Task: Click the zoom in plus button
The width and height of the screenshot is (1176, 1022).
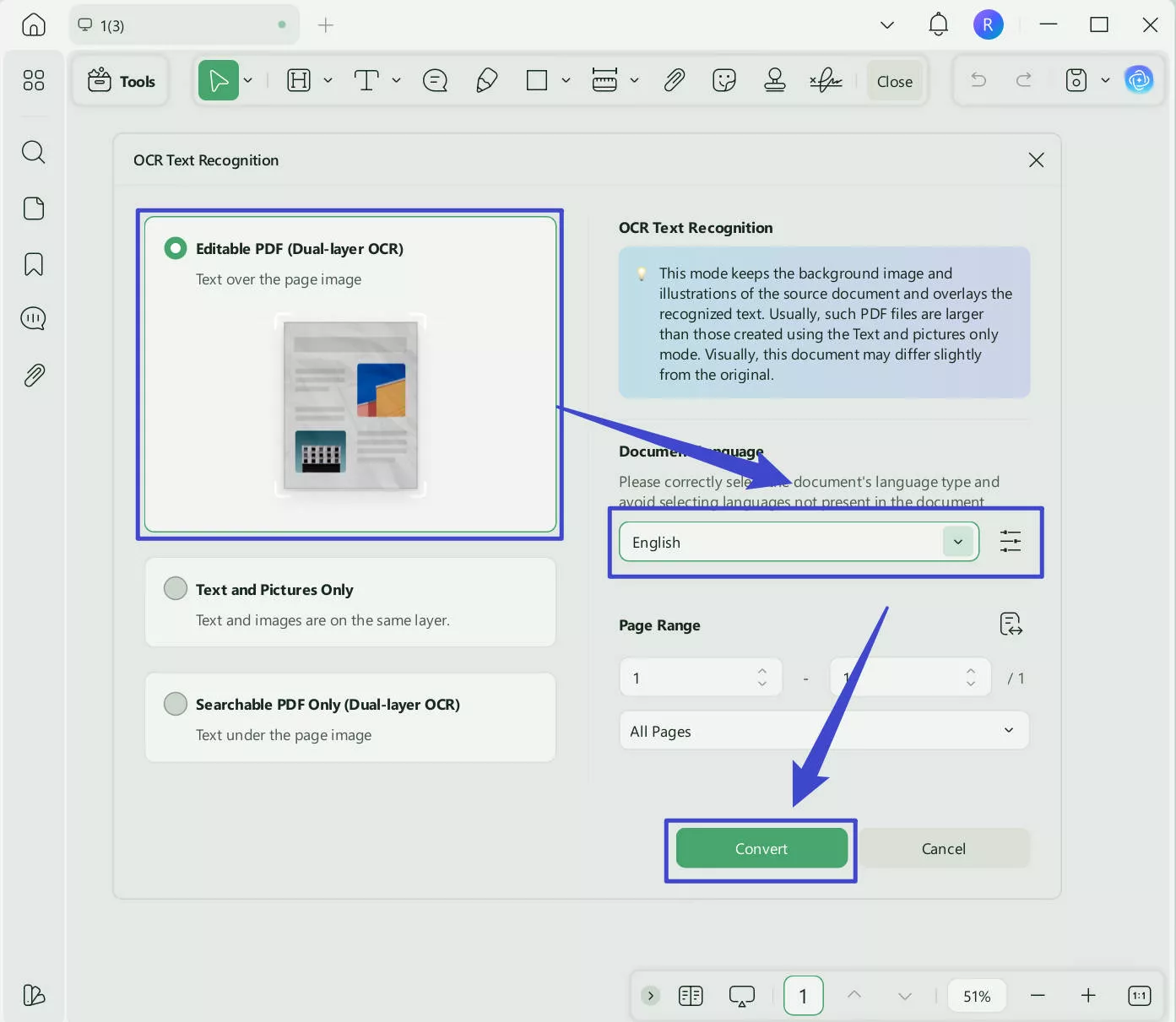Action: (x=1088, y=996)
